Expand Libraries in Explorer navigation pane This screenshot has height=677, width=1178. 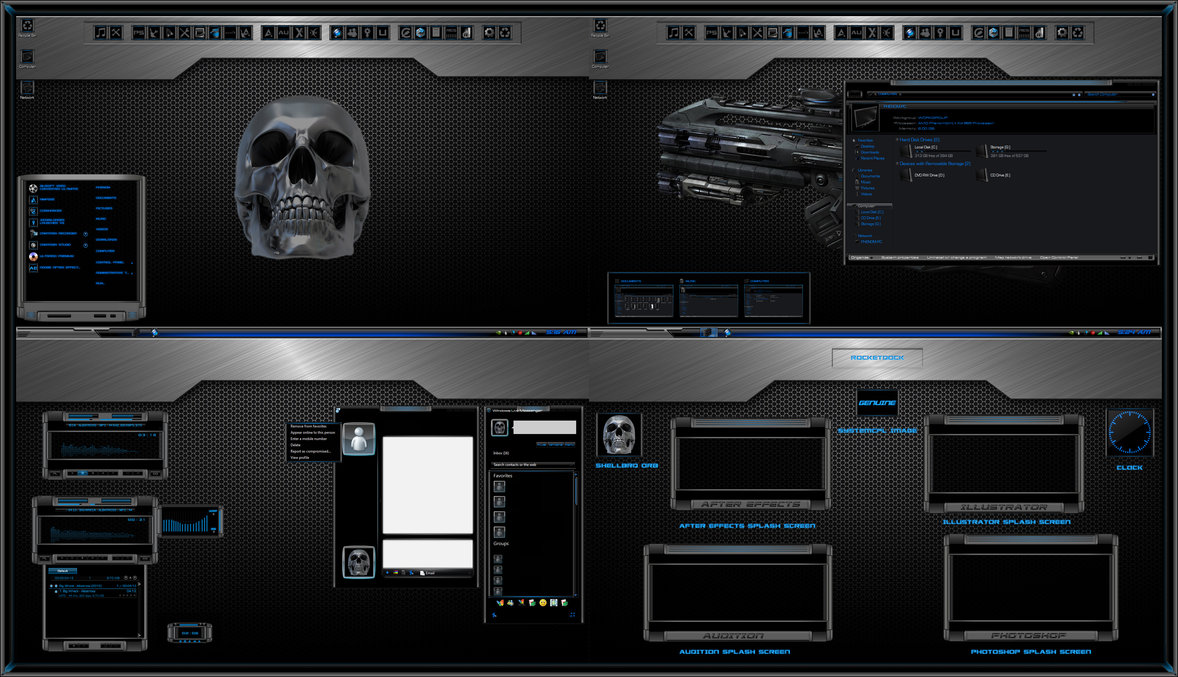tap(865, 170)
